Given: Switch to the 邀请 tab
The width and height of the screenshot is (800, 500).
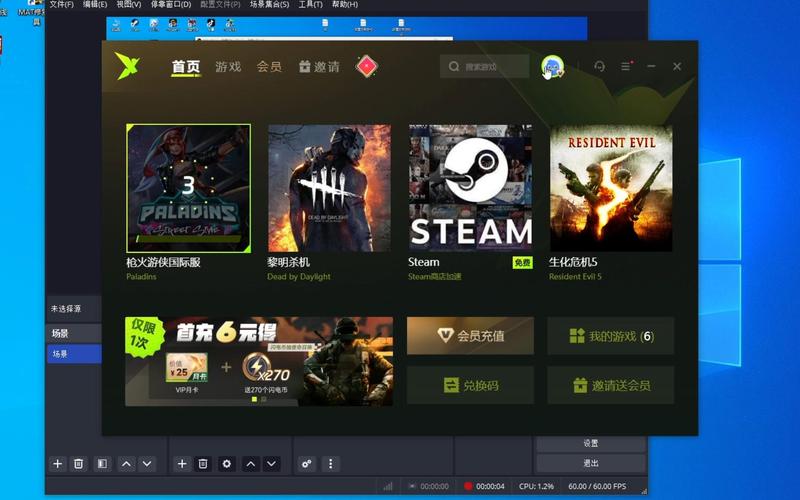Looking at the screenshot, I should pyautogui.click(x=319, y=67).
